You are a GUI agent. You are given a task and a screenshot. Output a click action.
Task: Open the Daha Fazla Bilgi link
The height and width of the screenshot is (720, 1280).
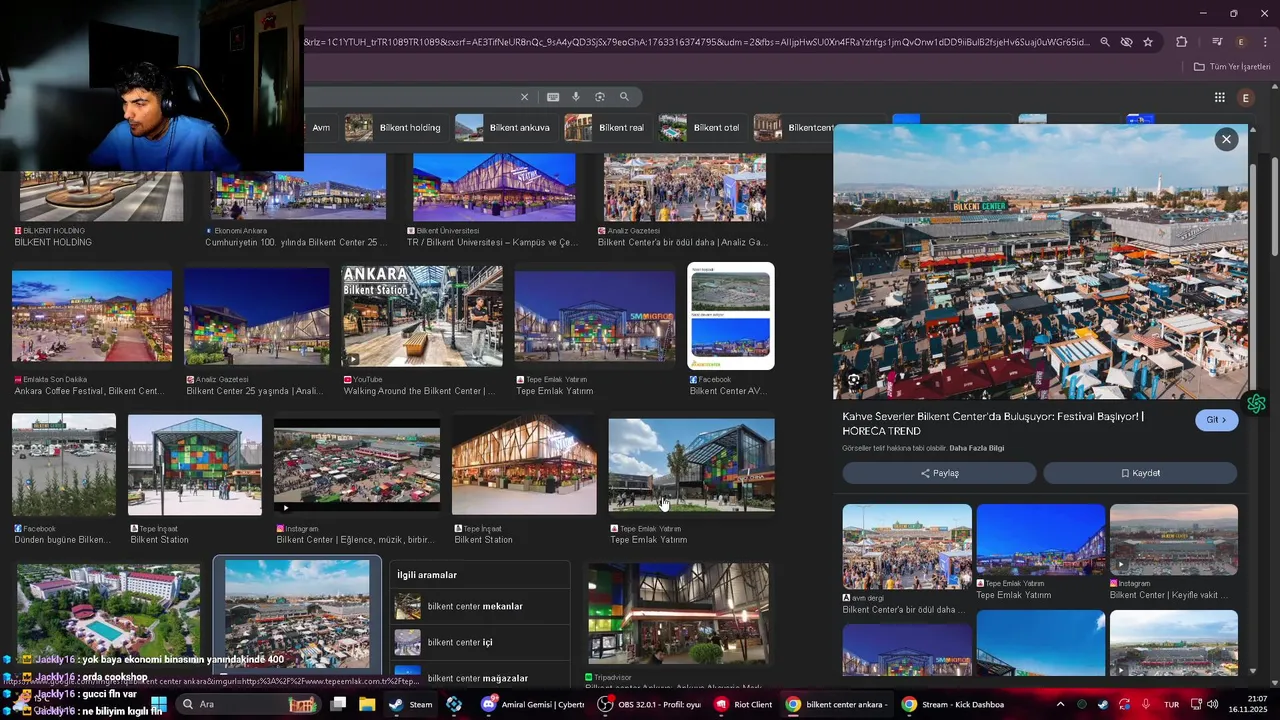tap(976, 448)
